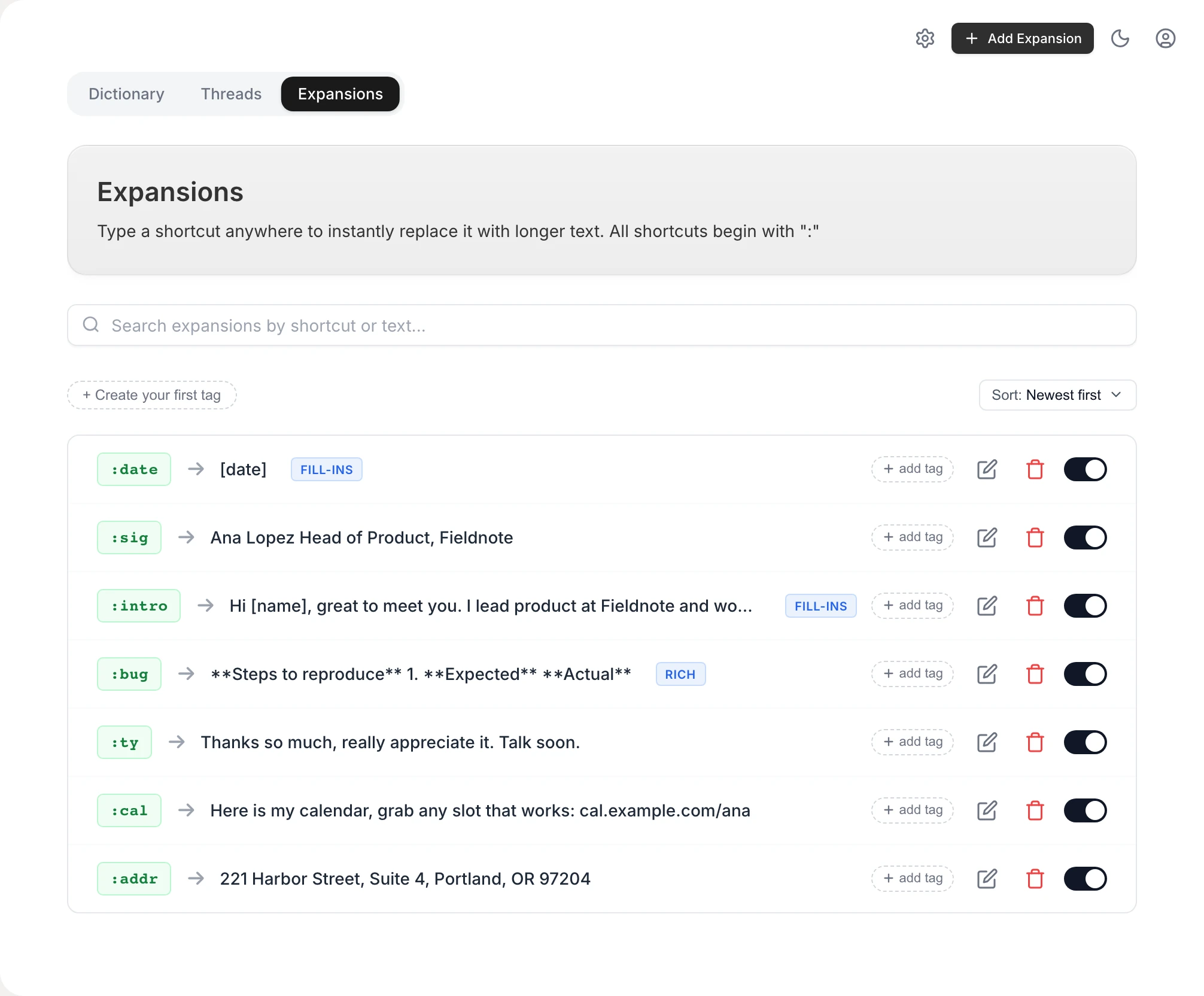Add a tag to the :date row
1204x996 pixels.
913,469
